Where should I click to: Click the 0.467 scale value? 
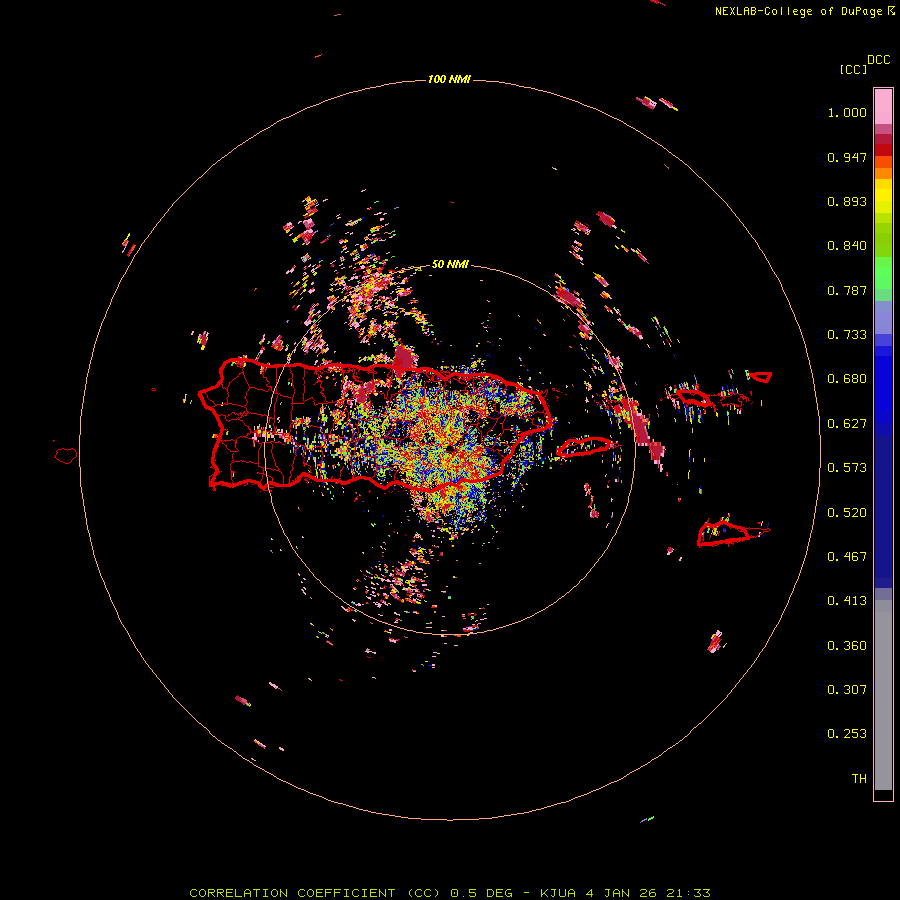coord(847,557)
